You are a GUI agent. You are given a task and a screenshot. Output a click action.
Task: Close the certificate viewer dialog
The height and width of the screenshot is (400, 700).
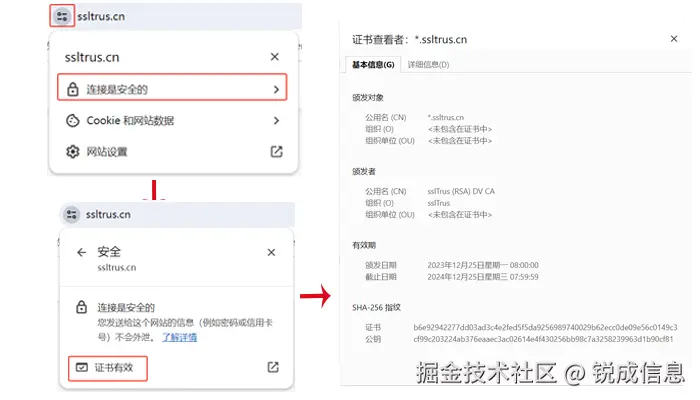point(674,39)
